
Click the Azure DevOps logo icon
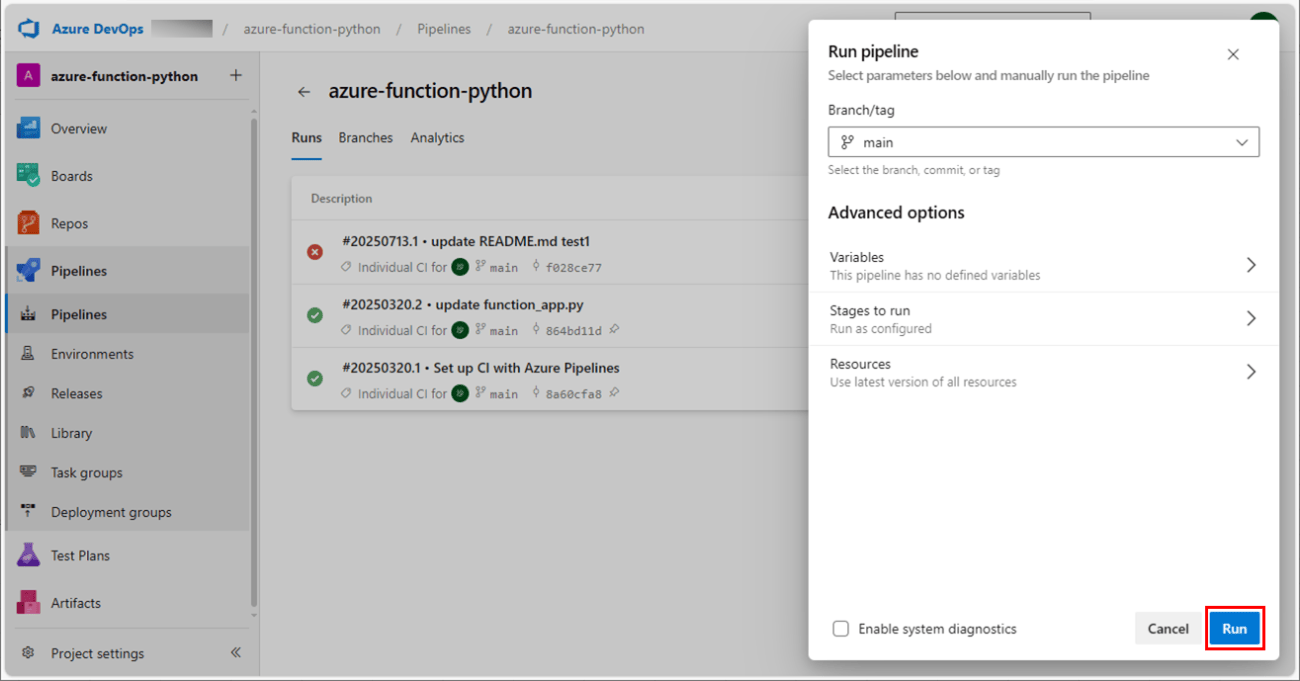tap(28, 29)
